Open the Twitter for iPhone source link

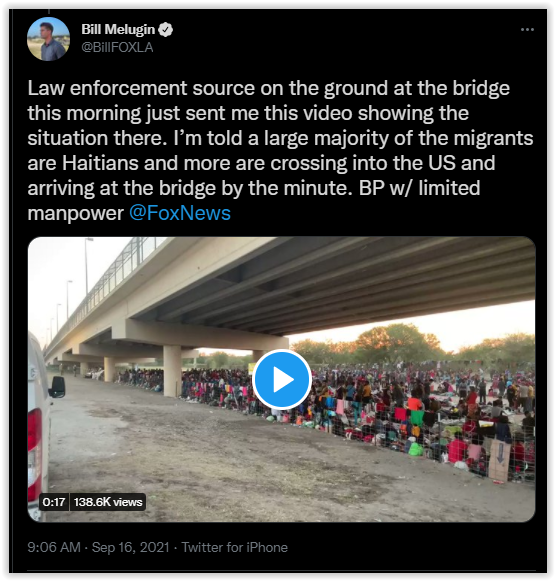[235, 547]
